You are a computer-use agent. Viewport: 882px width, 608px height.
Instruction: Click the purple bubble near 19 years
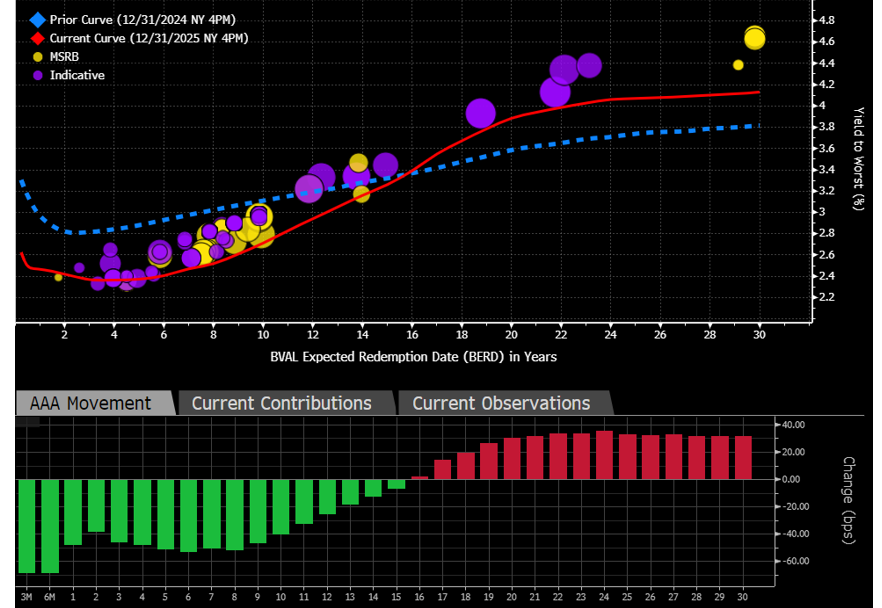[x=480, y=113]
